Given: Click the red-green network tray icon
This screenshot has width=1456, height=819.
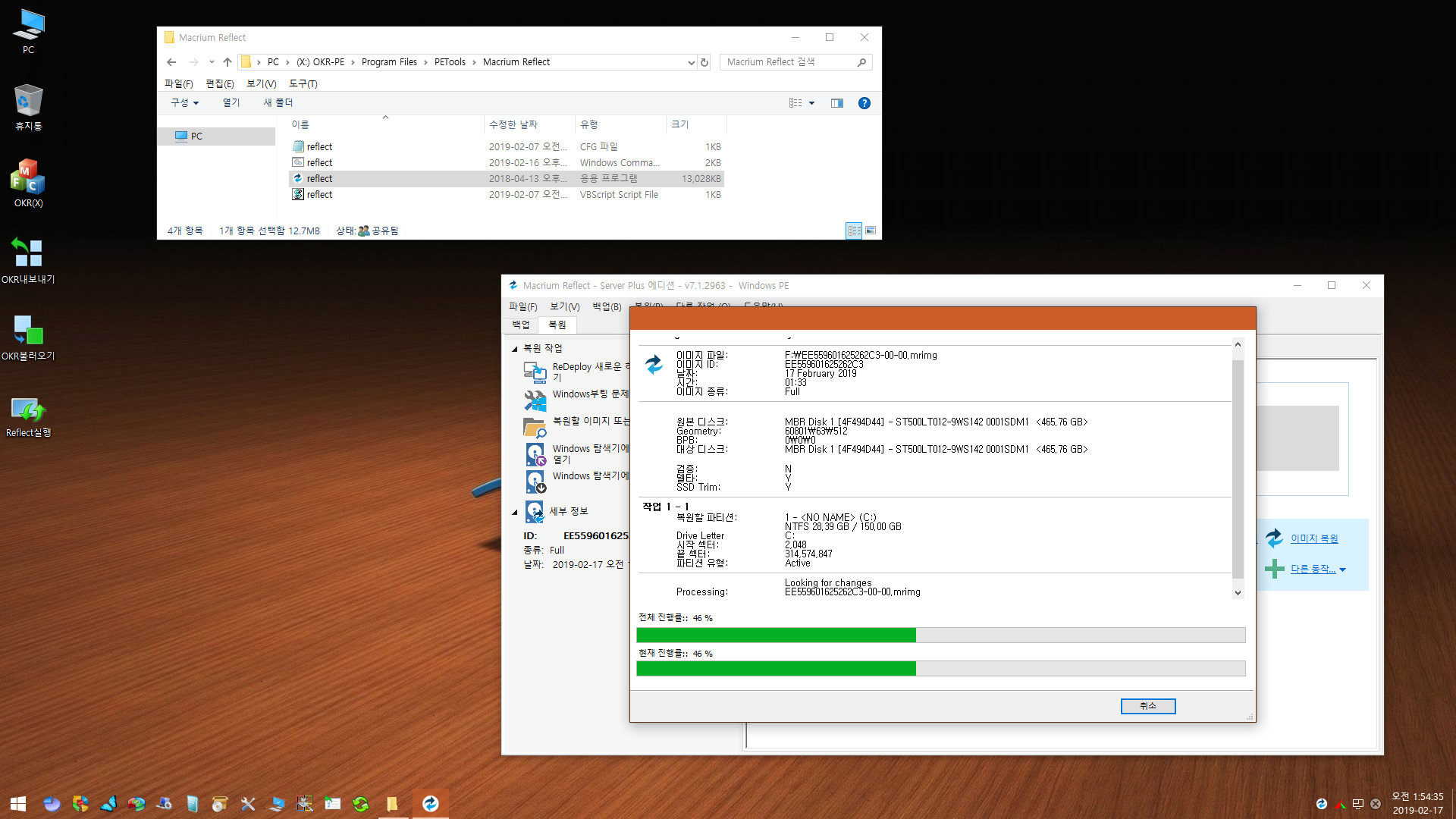Looking at the screenshot, I should 1340,804.
